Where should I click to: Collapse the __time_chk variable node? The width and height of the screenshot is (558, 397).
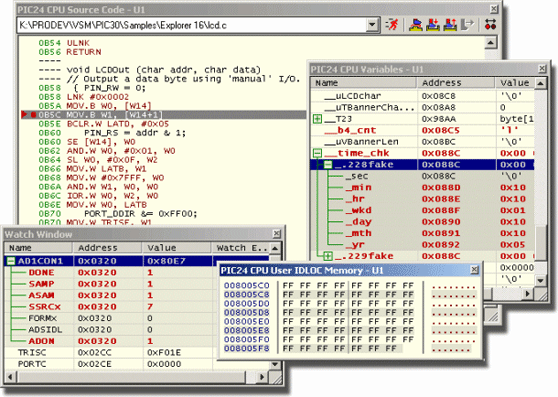coord(317,153)
